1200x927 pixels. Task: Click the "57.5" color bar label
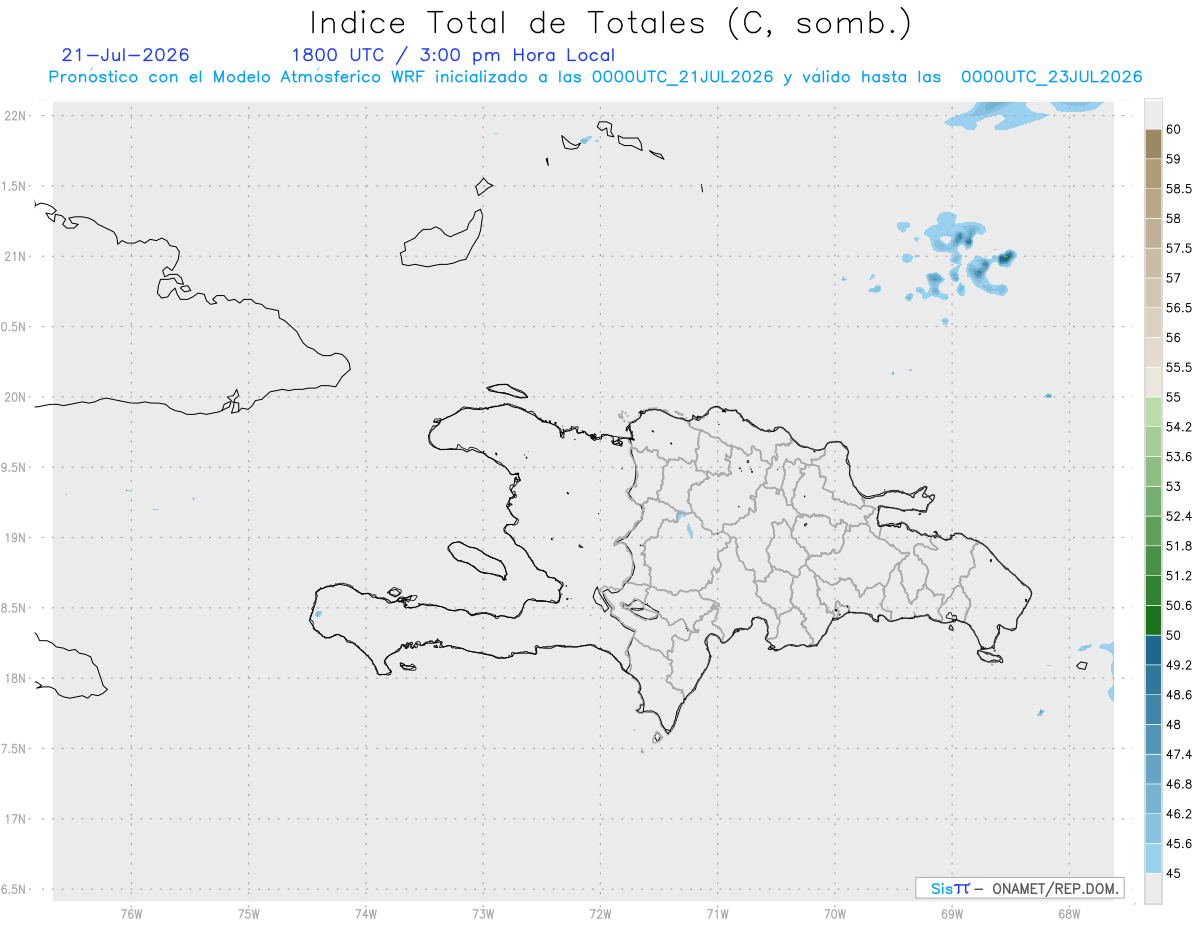[x=1179, y=248]
